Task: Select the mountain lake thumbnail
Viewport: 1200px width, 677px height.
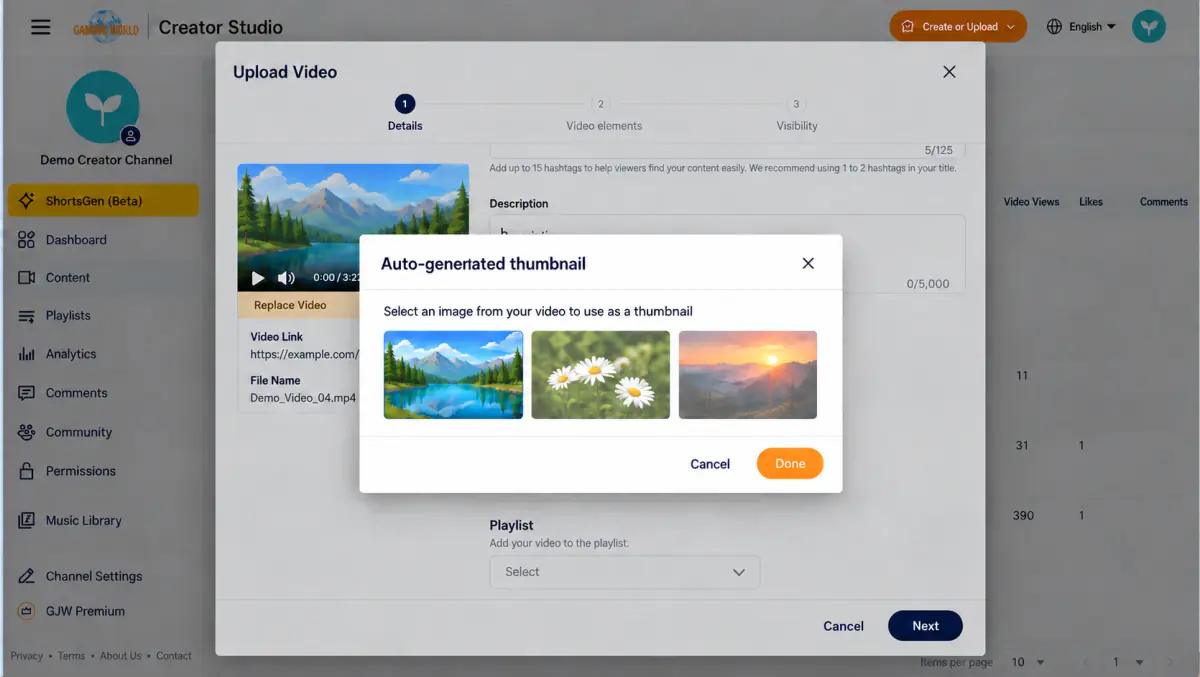Action: click(453, 375)
